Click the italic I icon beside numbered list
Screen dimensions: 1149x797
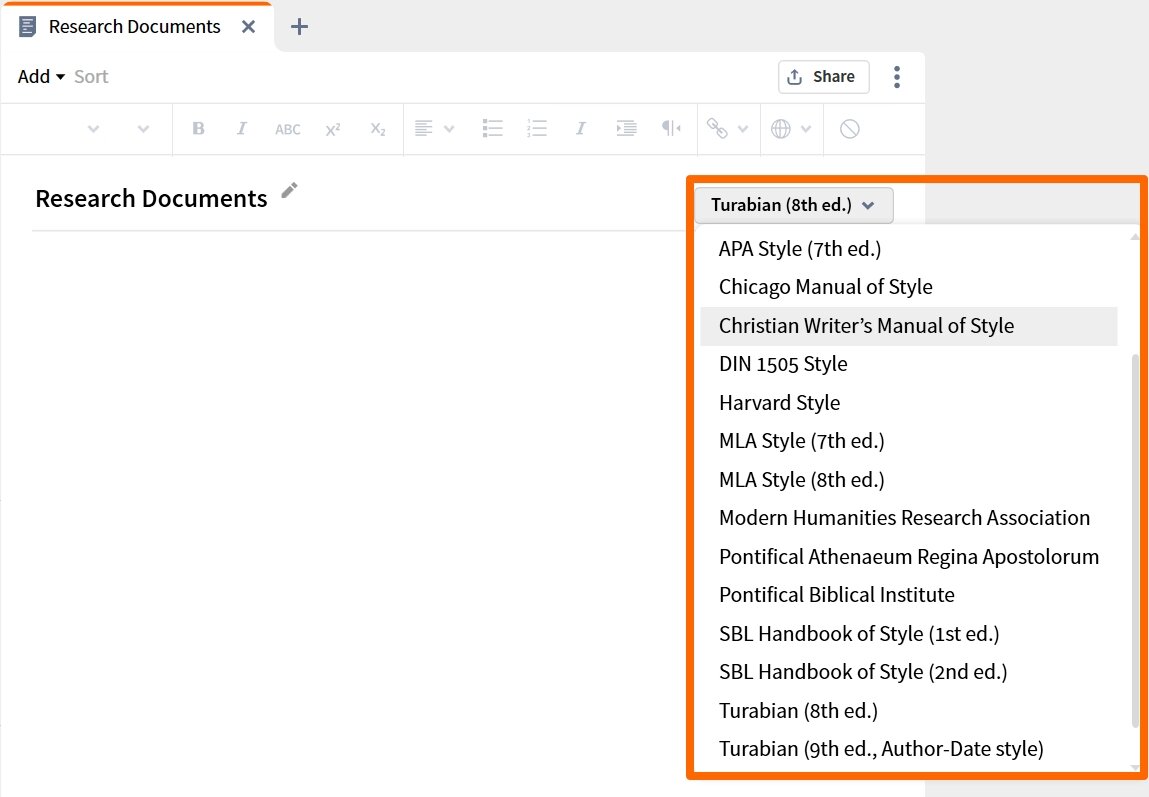[x=580, y=128]
